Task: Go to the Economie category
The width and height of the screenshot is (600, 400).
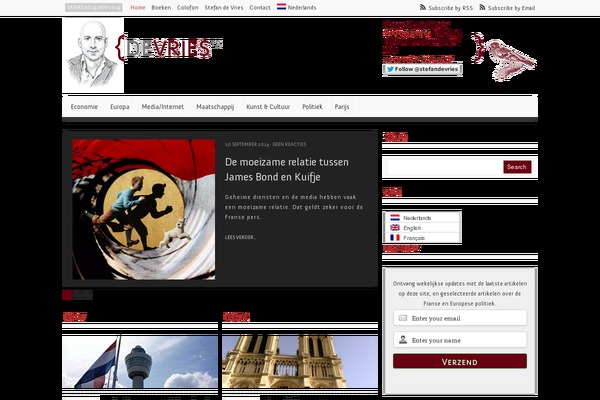Action: [84, 107]
